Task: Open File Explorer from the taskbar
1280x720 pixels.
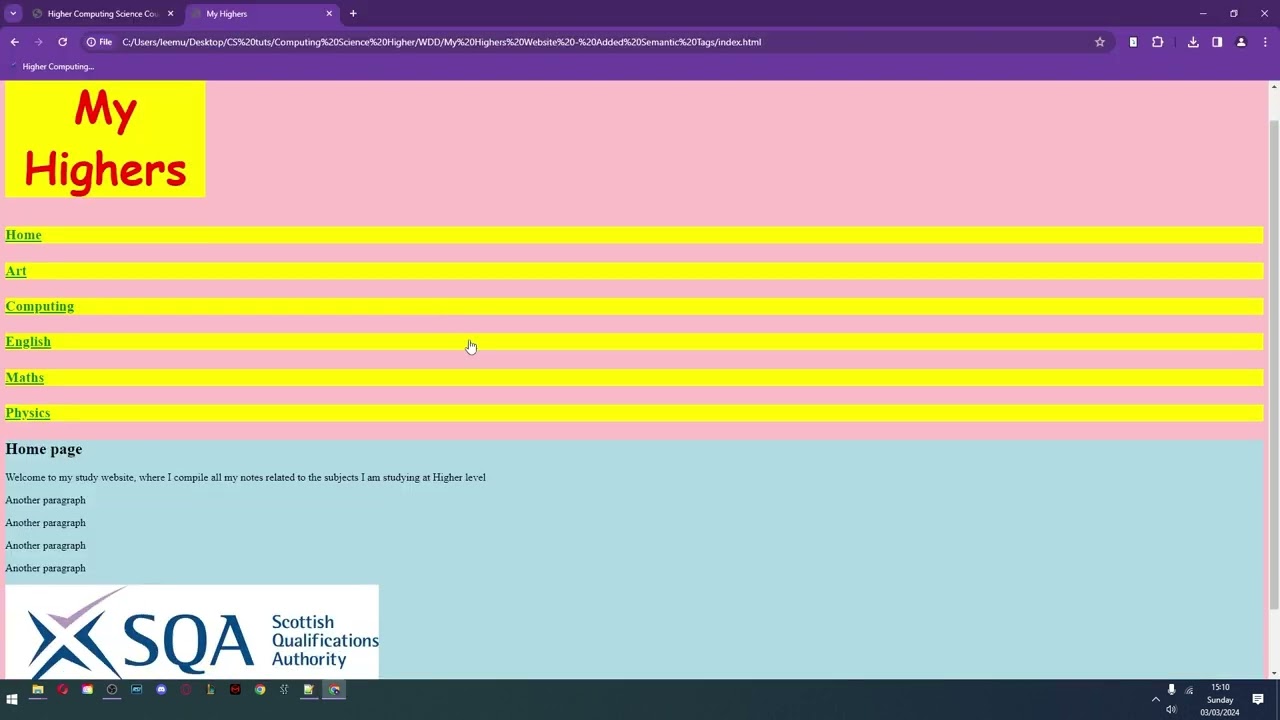Action: click(38, 689)
